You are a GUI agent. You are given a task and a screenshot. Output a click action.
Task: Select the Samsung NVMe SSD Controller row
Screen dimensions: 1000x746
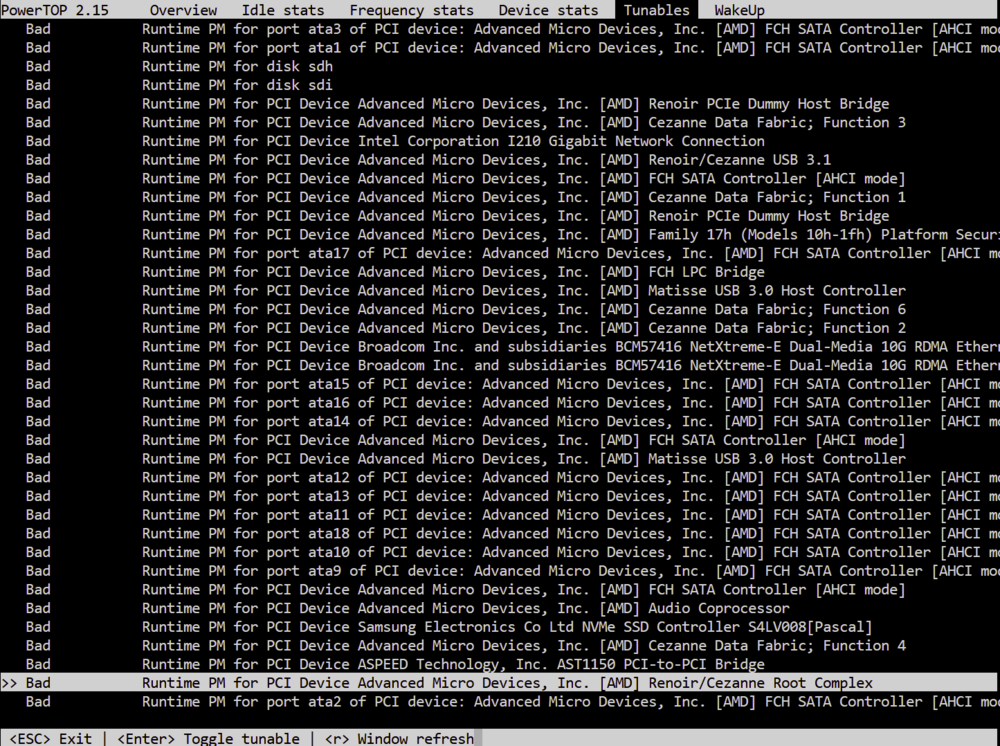click(x=500, y=627)
